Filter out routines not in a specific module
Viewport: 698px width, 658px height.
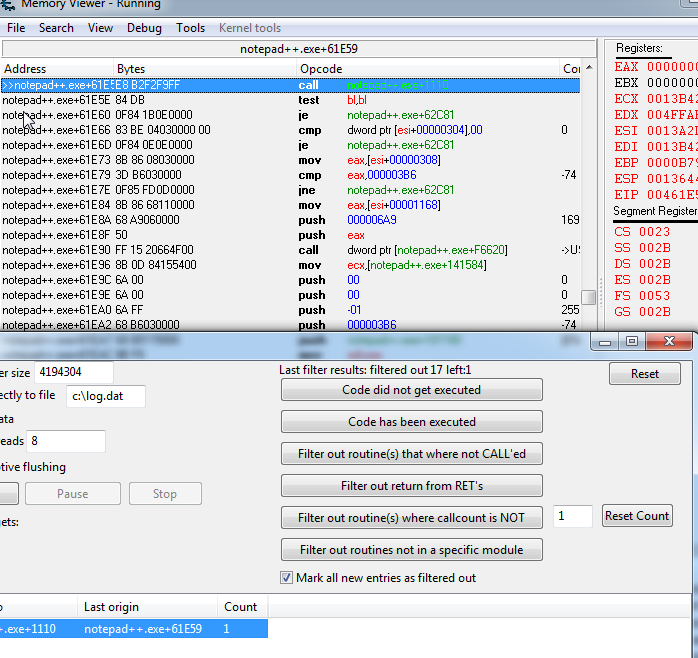[412, 550]
